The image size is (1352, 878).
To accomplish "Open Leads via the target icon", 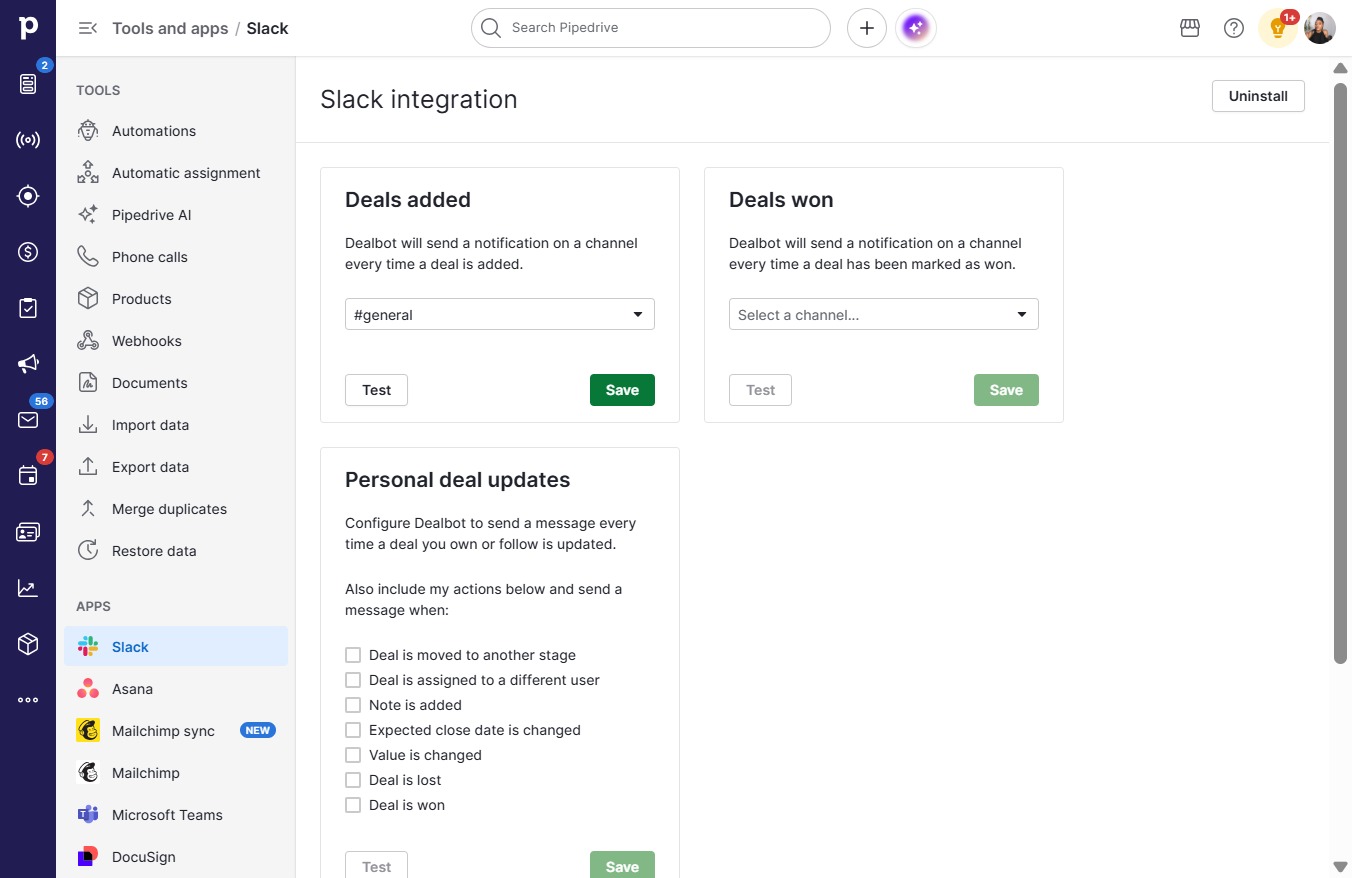I will click(x=28, y=196).
